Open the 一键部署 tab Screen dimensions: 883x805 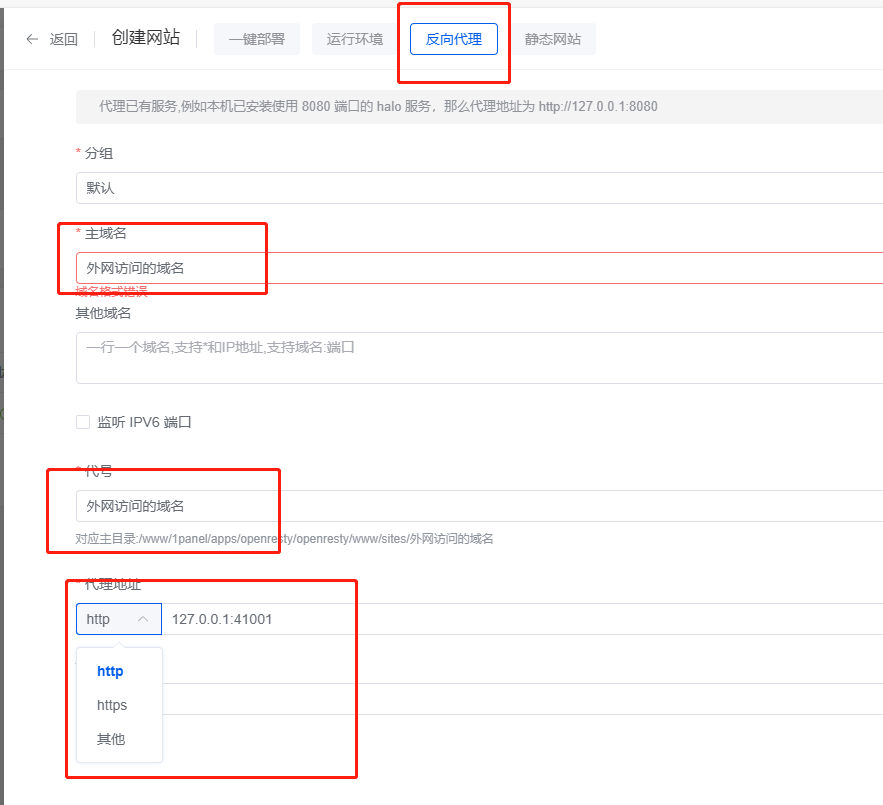[257, 39]
